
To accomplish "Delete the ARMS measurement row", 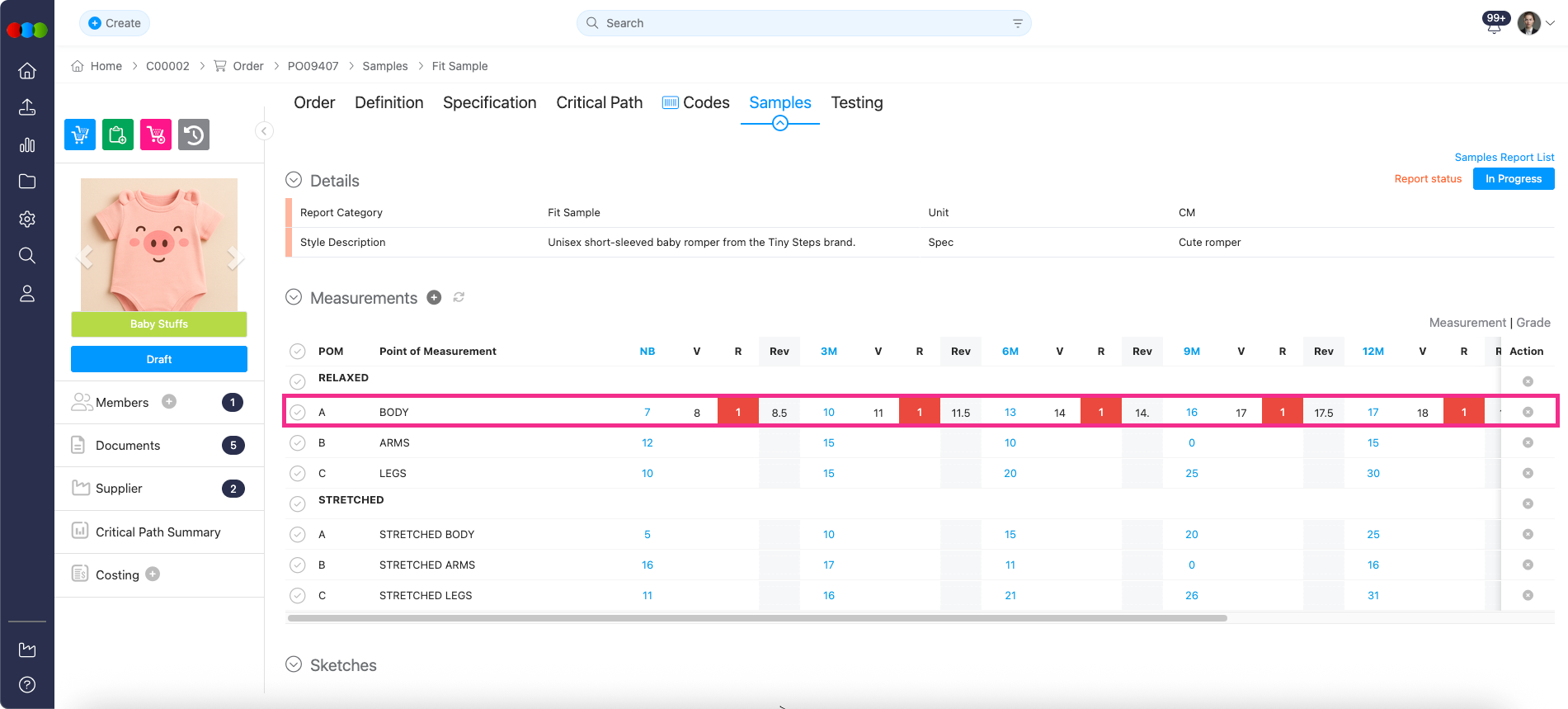I will click(x=1528, y=443).
